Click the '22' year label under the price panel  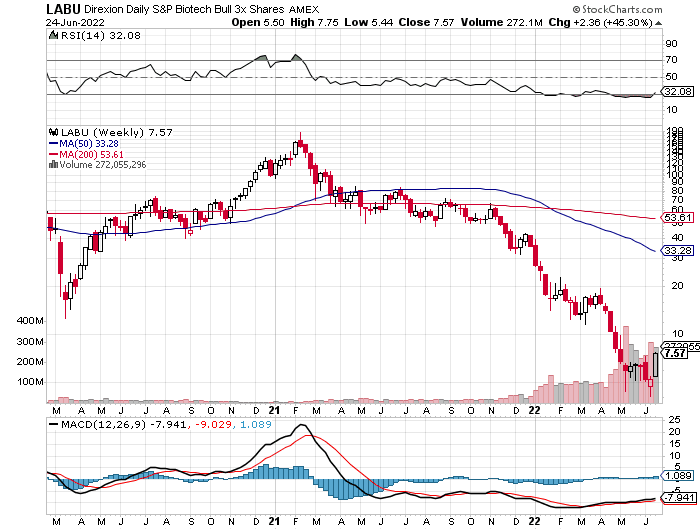tap(534, 410)
